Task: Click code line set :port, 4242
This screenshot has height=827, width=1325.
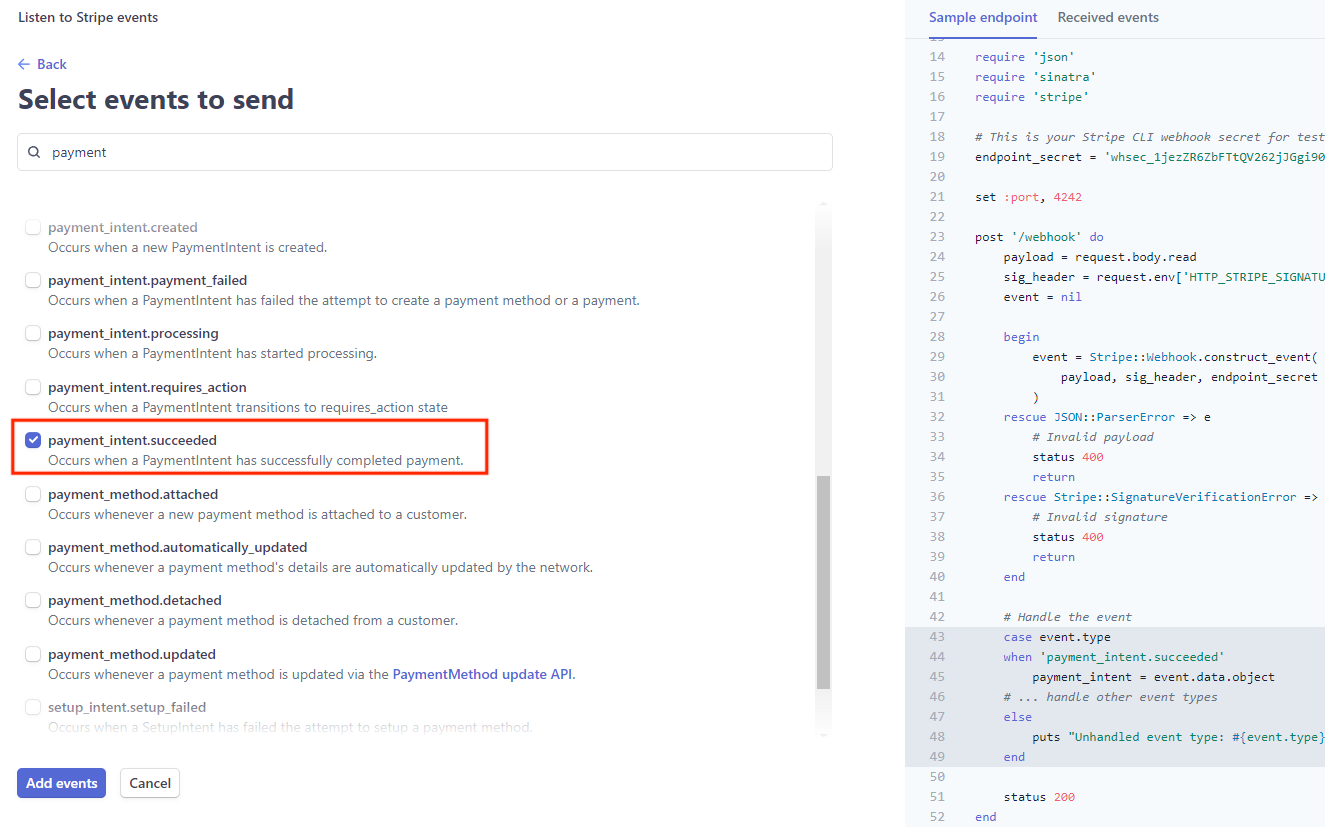Action: pyautogui.click(x=1028, y=197)
